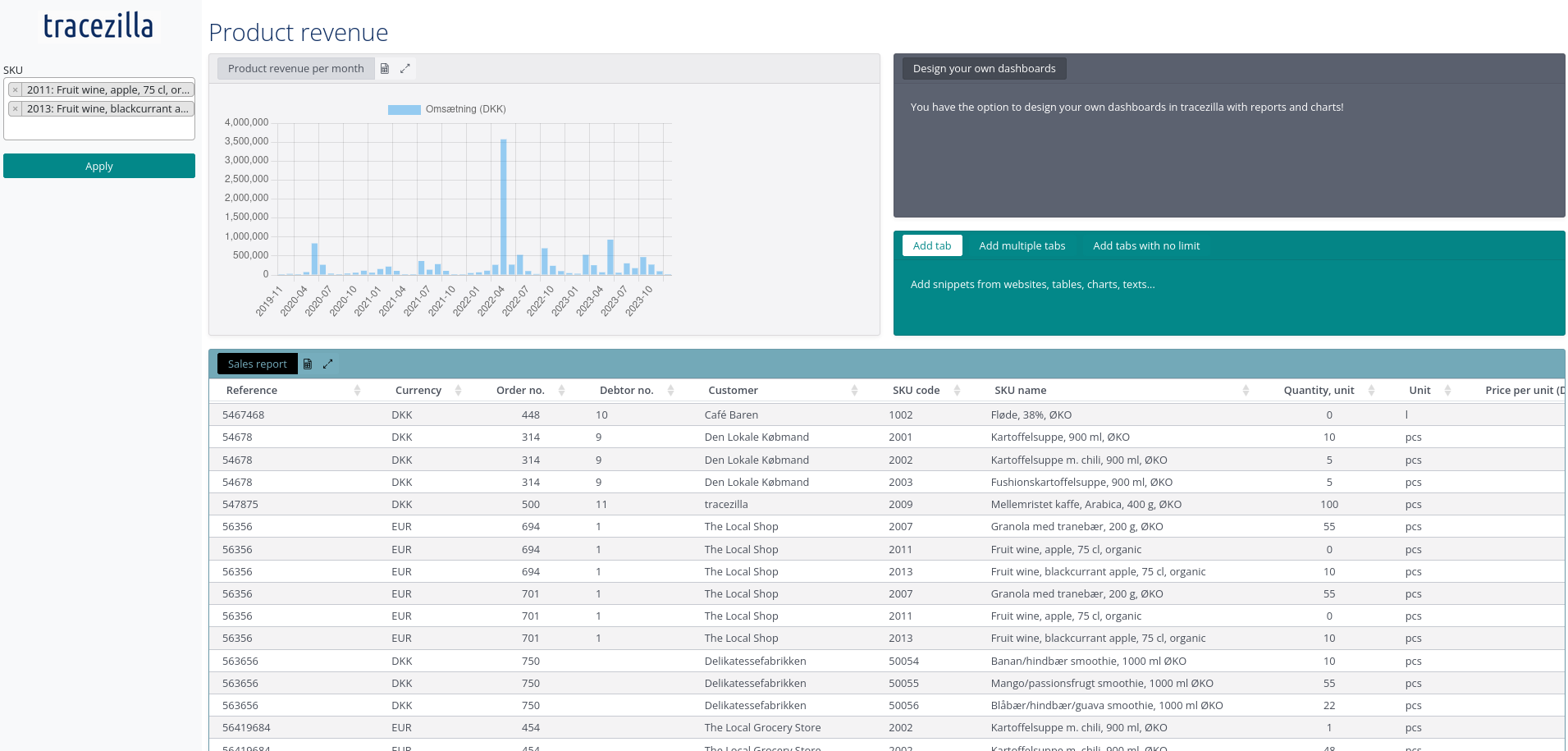This screenshot has height=751, width=1568.
Task: Remove the 2011 Fruit wine apple SKU filter
Action: pyautogui.click(x=15, y=89)
